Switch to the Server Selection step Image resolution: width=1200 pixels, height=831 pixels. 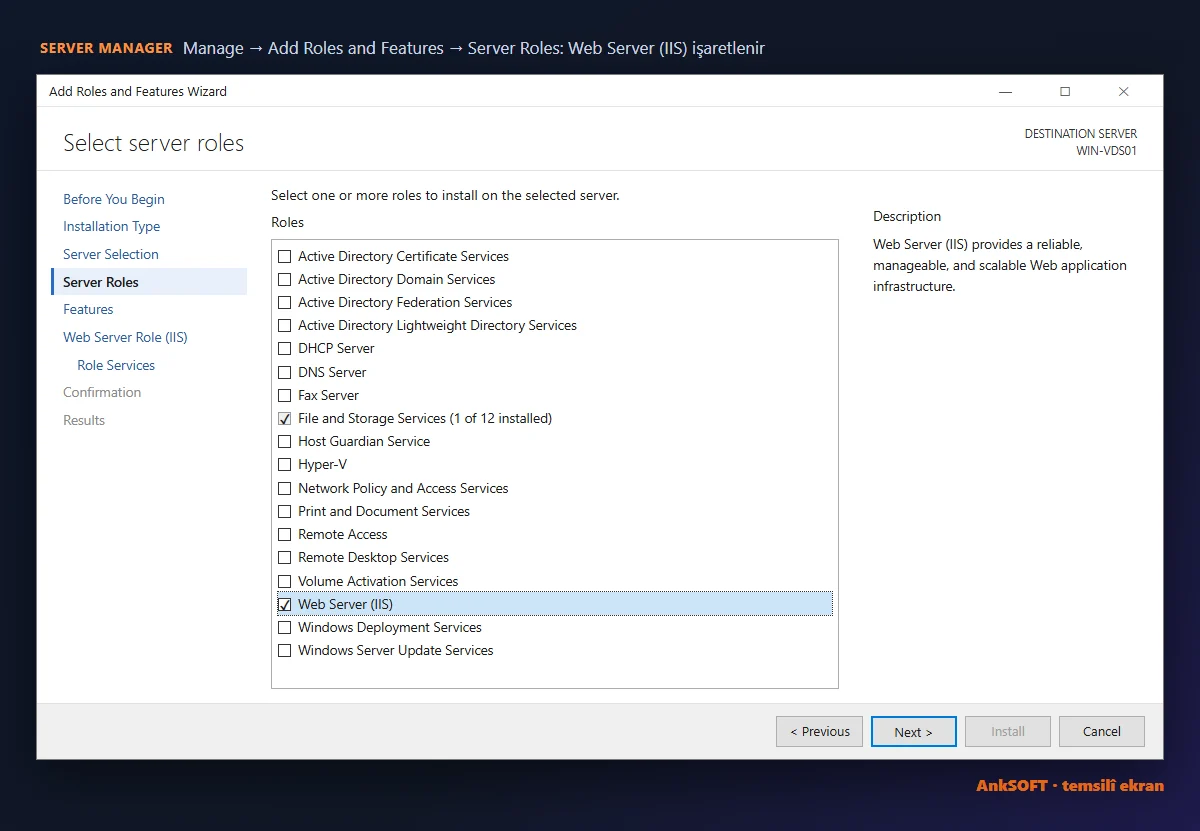click(111, 254)
